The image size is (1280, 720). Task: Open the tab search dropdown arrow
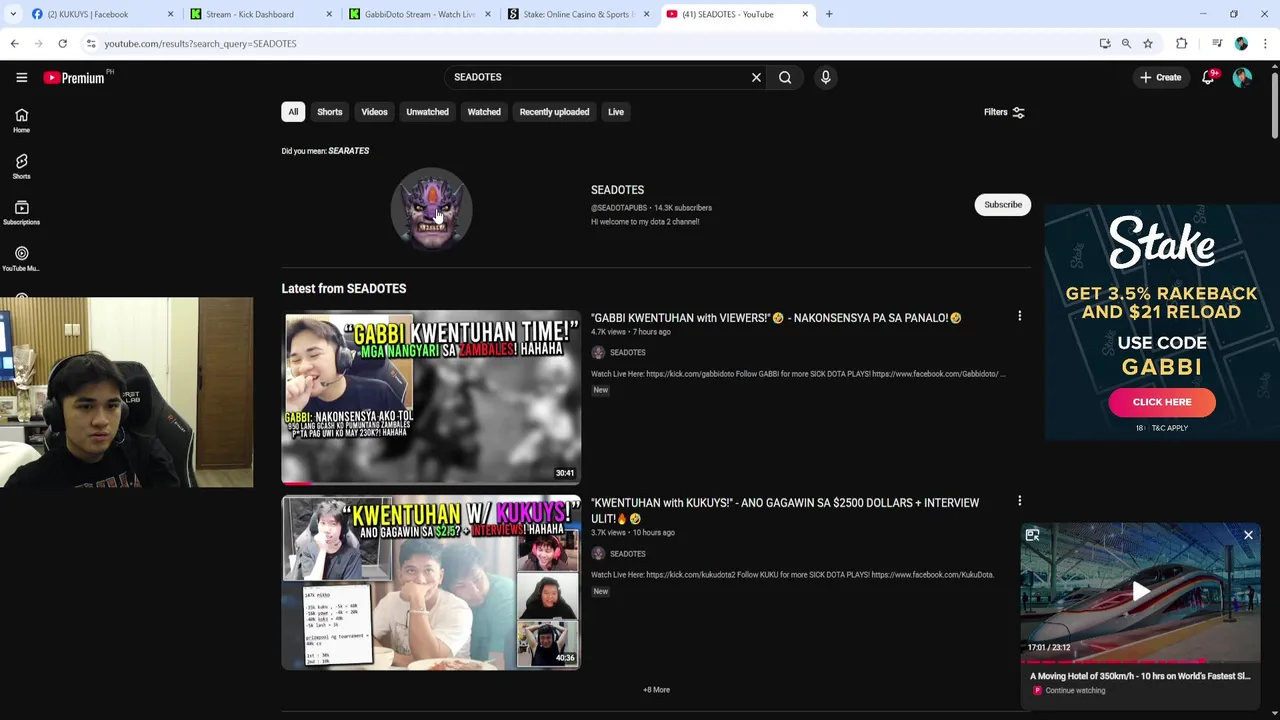(13, 14)
